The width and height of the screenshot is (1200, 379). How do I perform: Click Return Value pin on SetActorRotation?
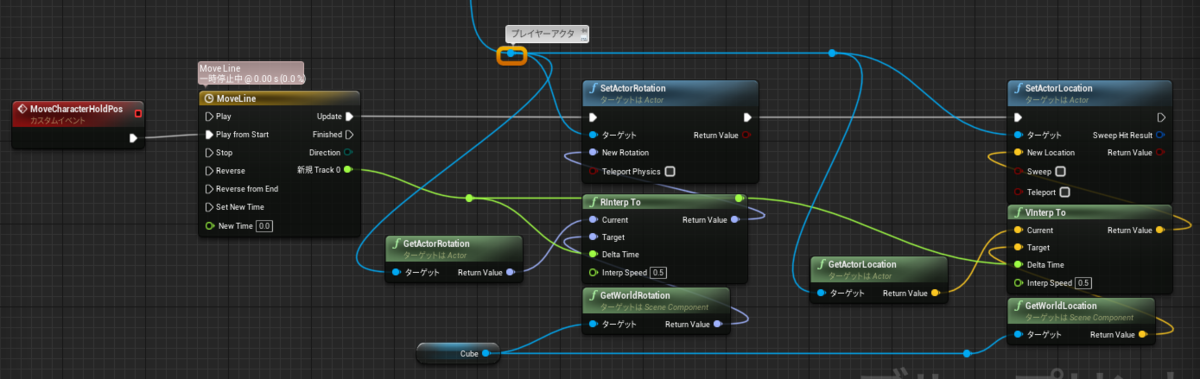point(747,135)
